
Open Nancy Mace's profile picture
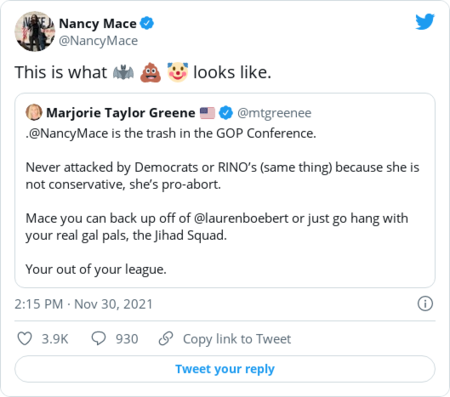(35, 32)
